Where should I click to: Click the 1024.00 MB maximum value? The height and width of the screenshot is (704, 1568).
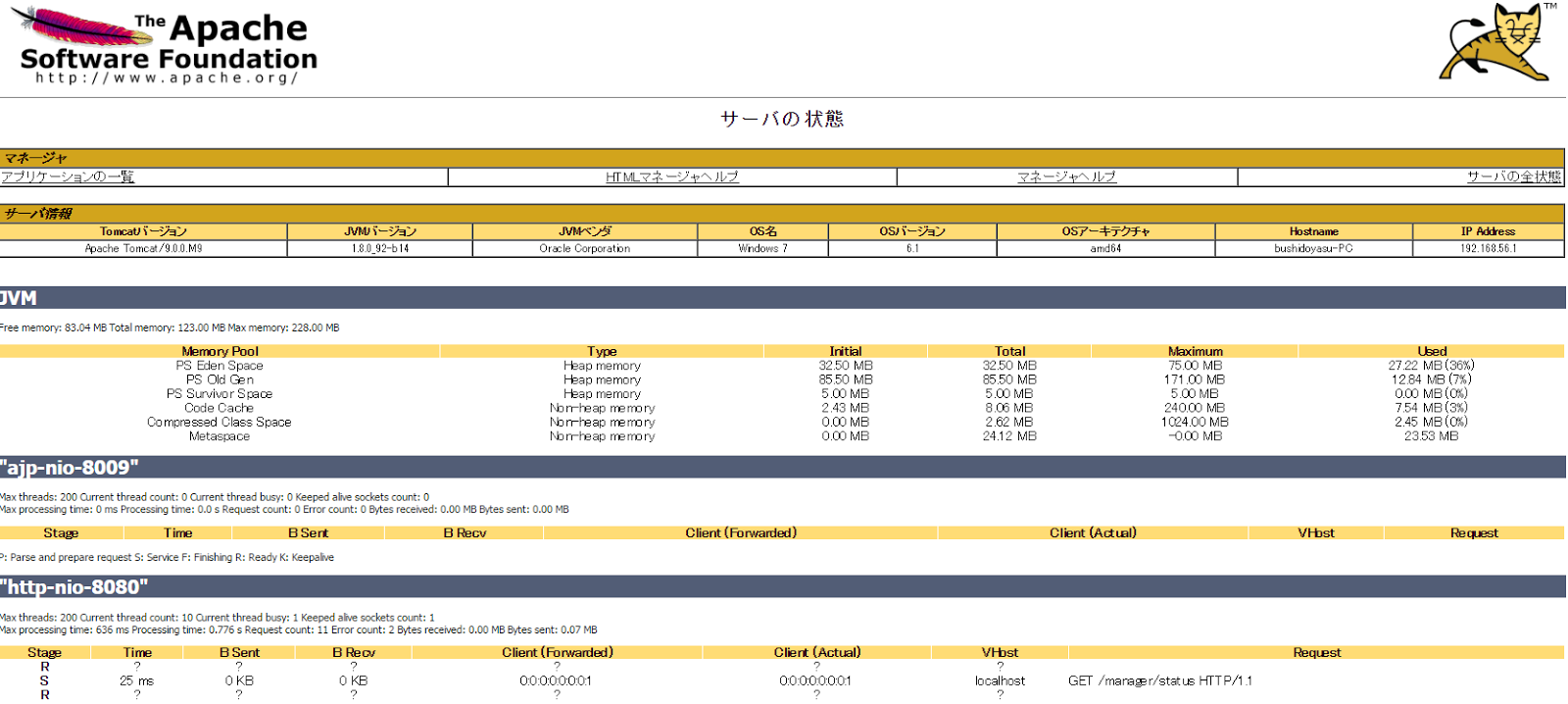1195,423
